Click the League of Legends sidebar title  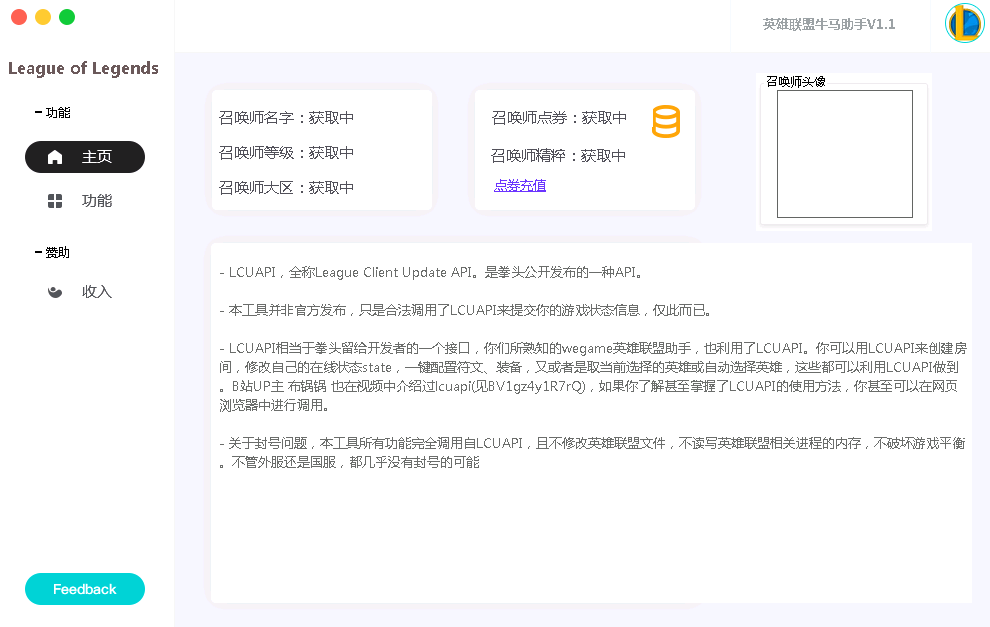83,68
